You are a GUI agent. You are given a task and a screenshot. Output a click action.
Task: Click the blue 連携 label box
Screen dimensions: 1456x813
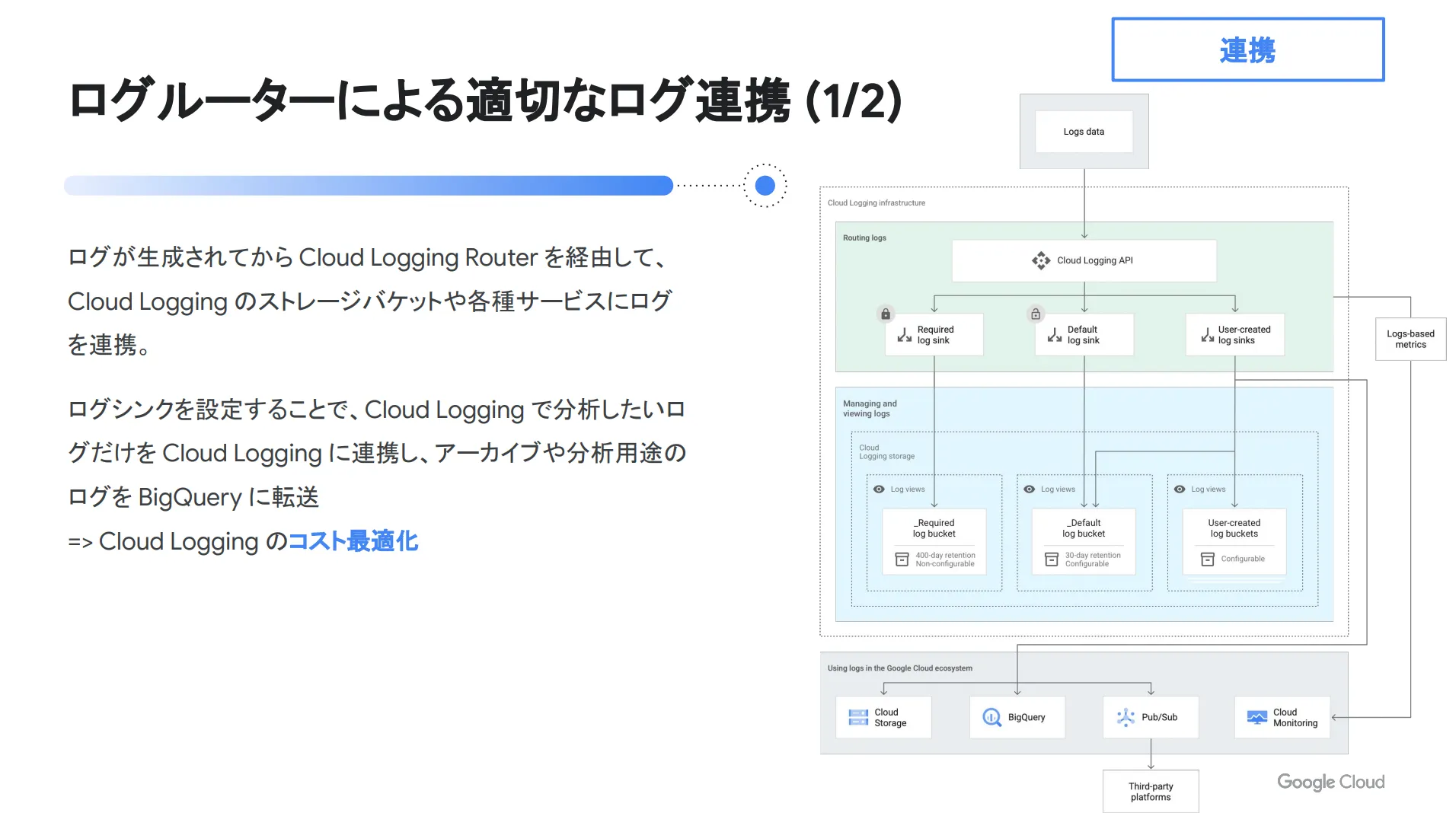1247,49
